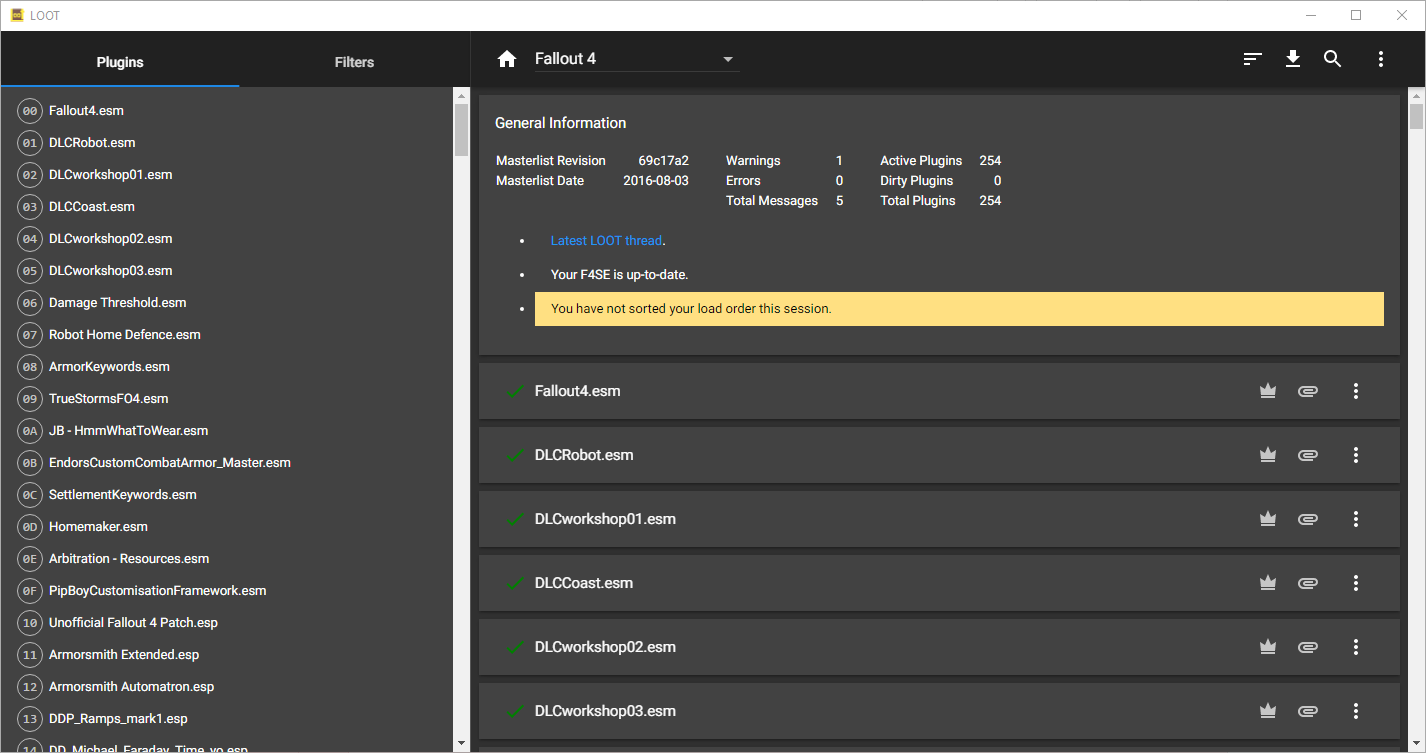Click the paperclip icon on DLCworkshop03.esm card
The image size is (1426, 753).
pos(1307,711)
